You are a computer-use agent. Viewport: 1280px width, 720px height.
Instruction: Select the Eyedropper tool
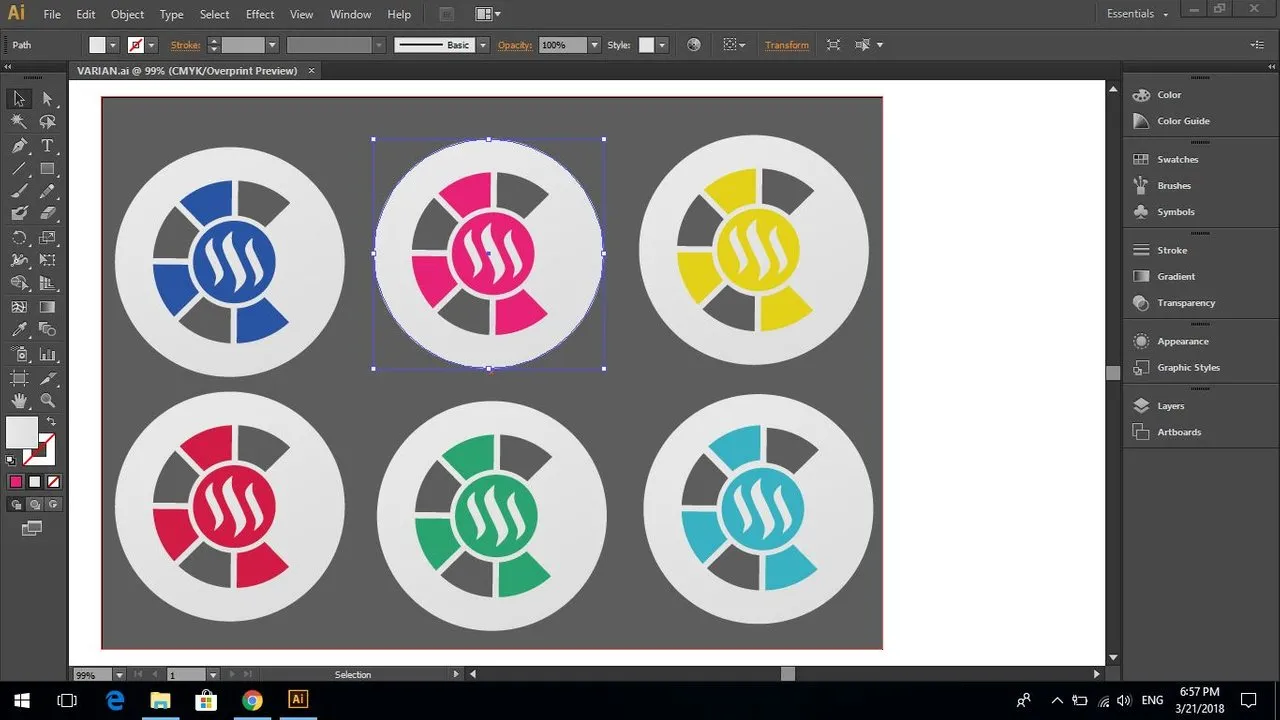tap(19, 330)
